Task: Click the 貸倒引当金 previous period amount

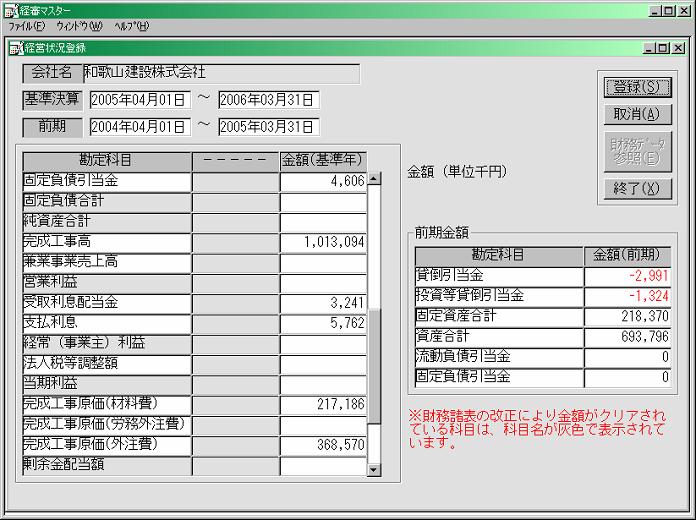Action: pyautogui.click(x=627, y=276)
